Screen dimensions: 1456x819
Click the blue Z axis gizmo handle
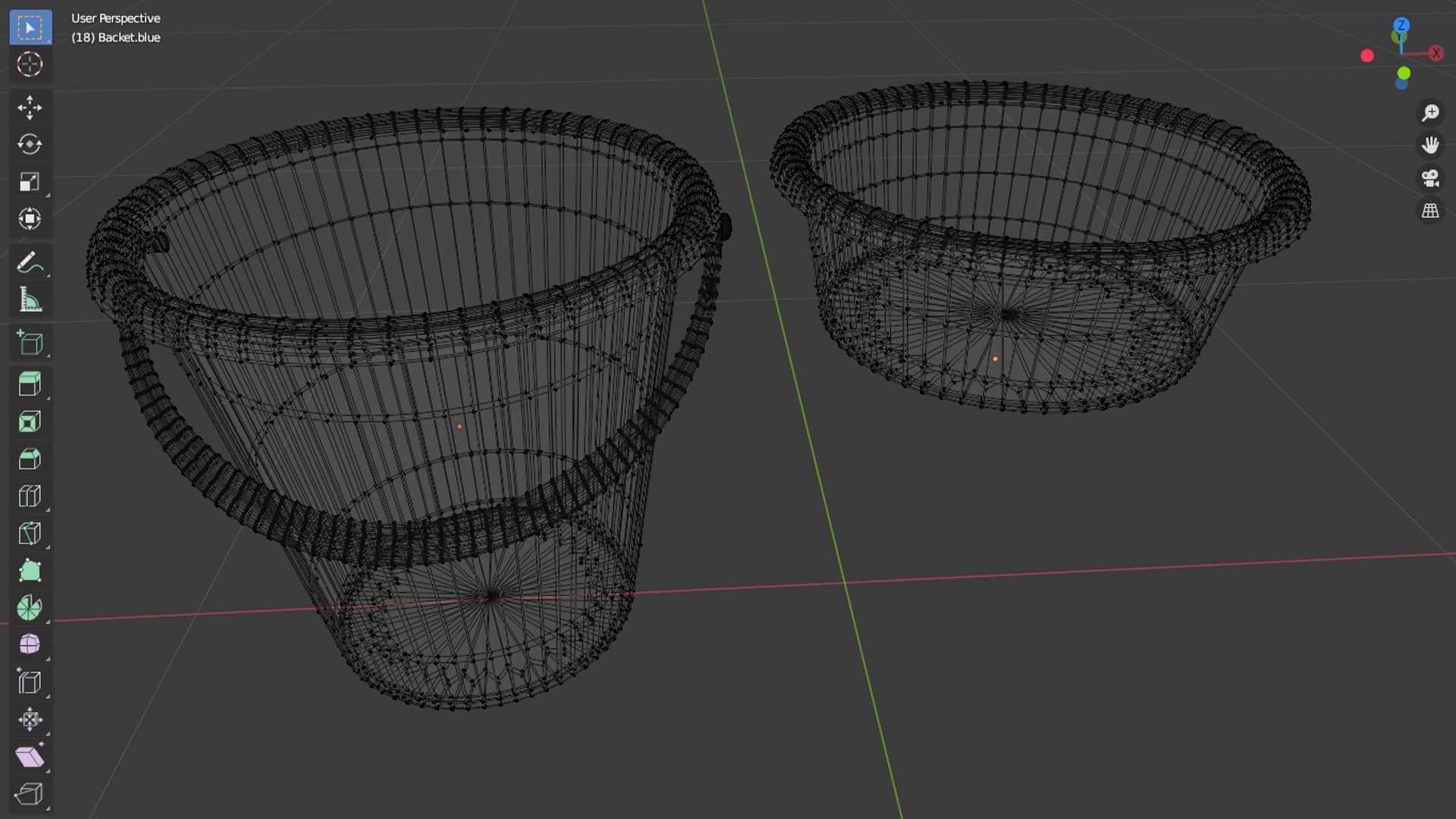(x=1401, y=25)
